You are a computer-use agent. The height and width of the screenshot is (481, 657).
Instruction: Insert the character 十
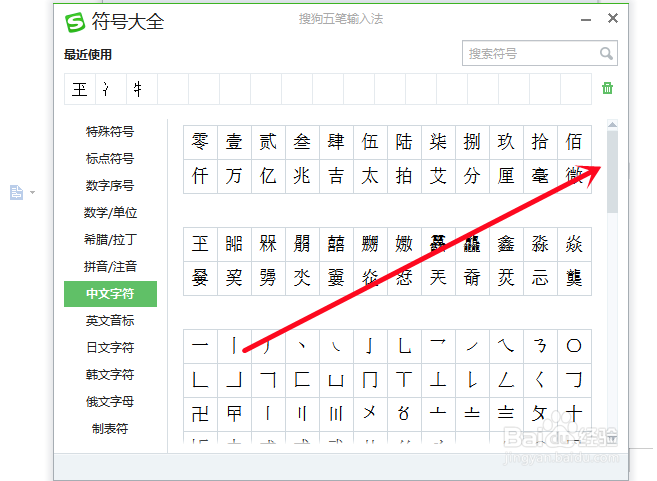tap(574, 414)
